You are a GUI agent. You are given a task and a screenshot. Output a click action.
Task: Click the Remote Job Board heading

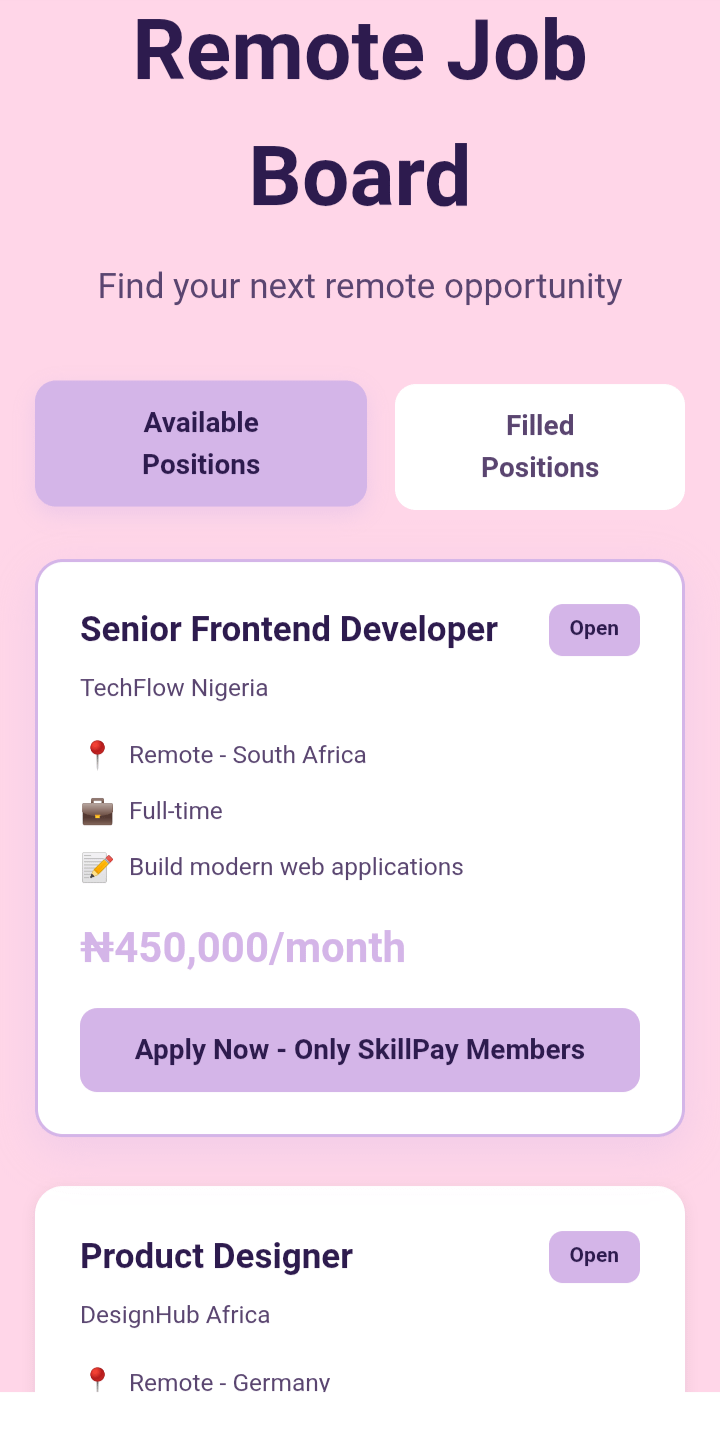coord(360,112)
